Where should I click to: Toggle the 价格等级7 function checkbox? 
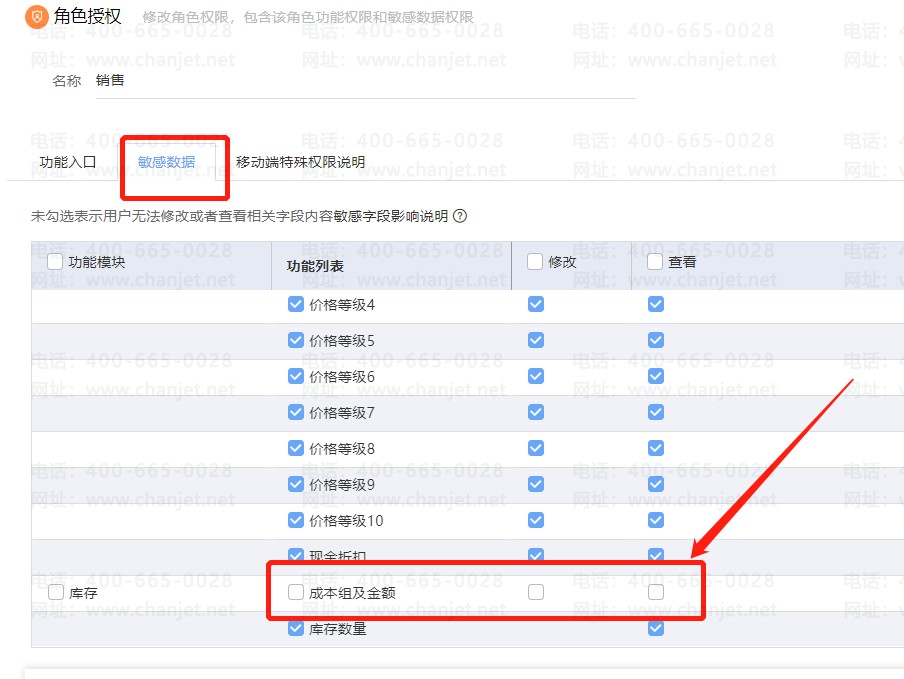click(x=296, y=412)
